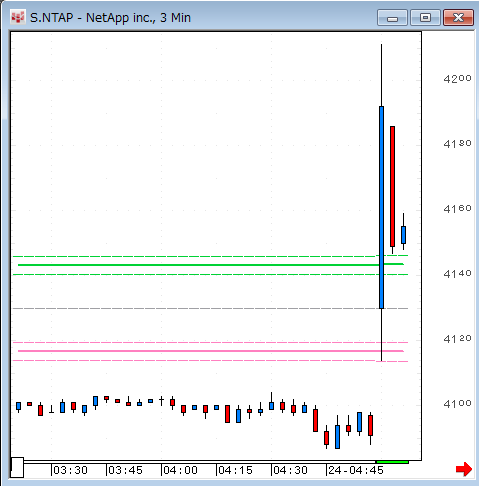Click the tall red candlestick body
479x486 pixels.
pyautogui.click(x=392, y=186)
